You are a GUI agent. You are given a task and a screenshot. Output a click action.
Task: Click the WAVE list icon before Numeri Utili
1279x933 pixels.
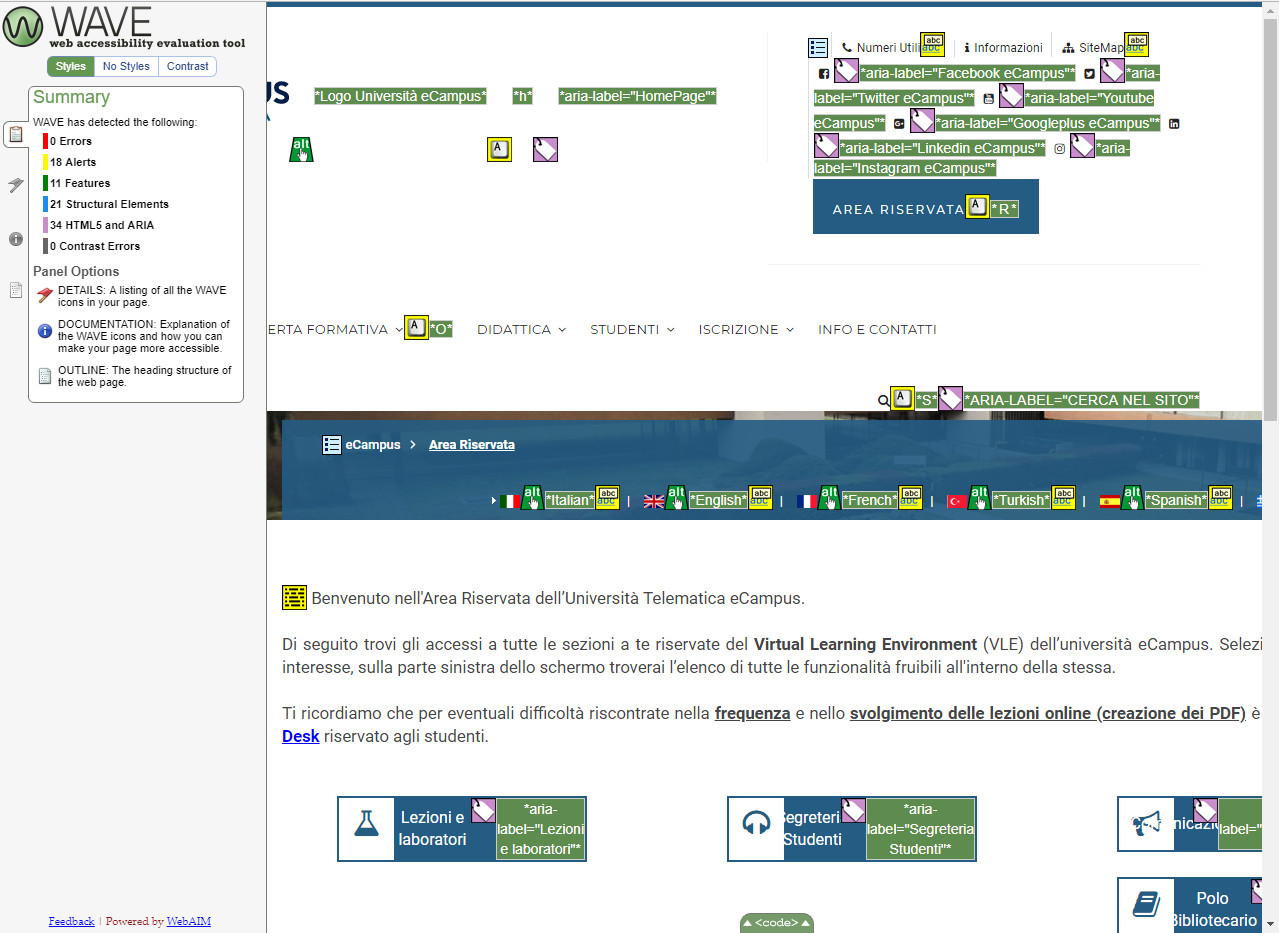818,47
